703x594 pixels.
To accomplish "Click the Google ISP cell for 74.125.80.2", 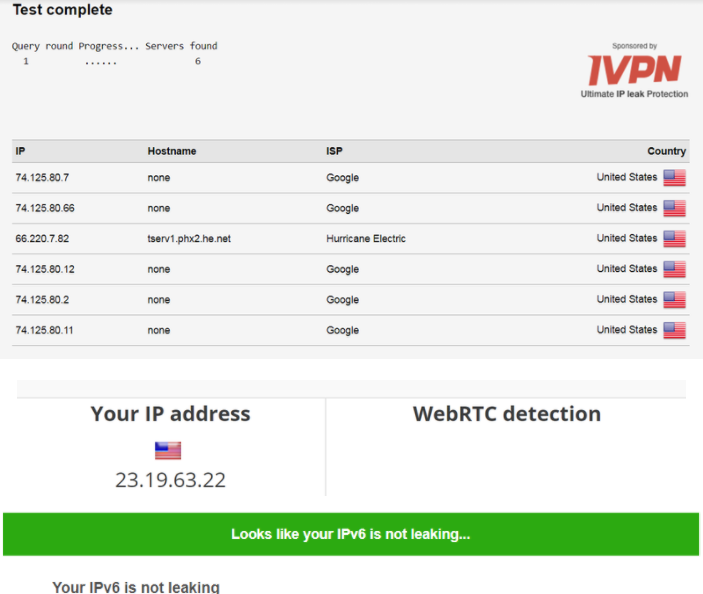I will click(x=343, y=299).
